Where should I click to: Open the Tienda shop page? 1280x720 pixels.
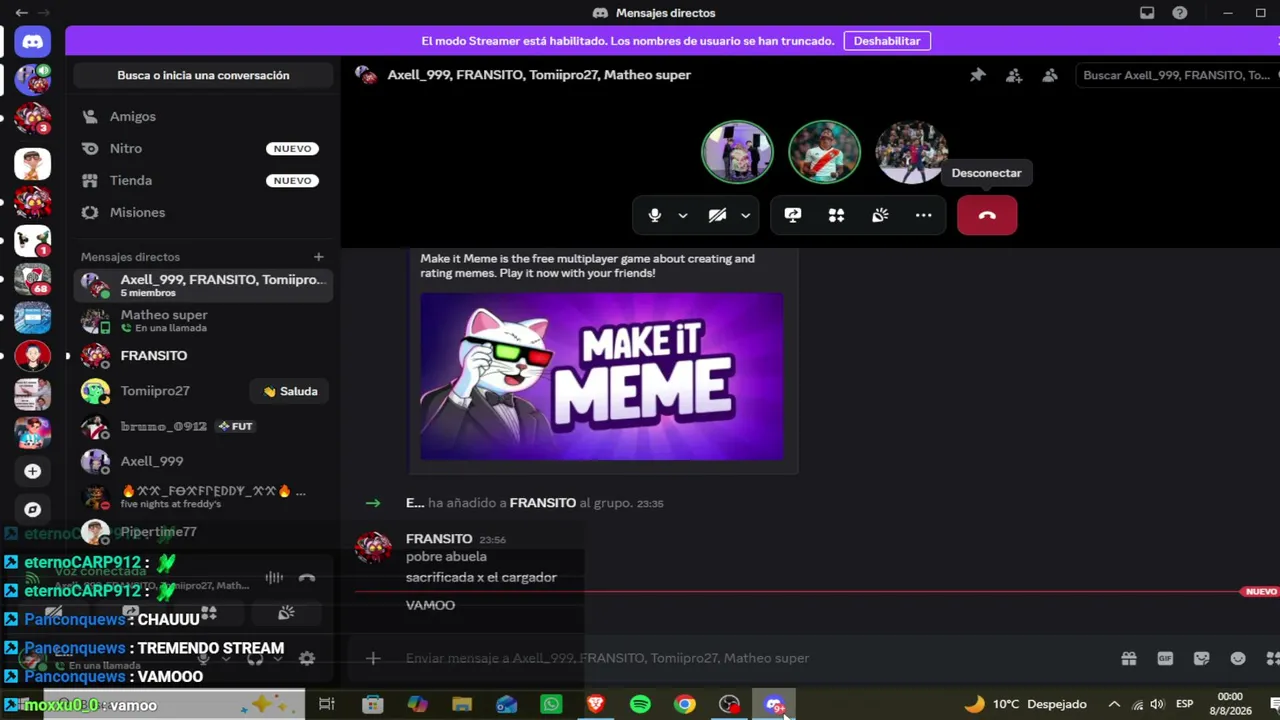[203, 180]
